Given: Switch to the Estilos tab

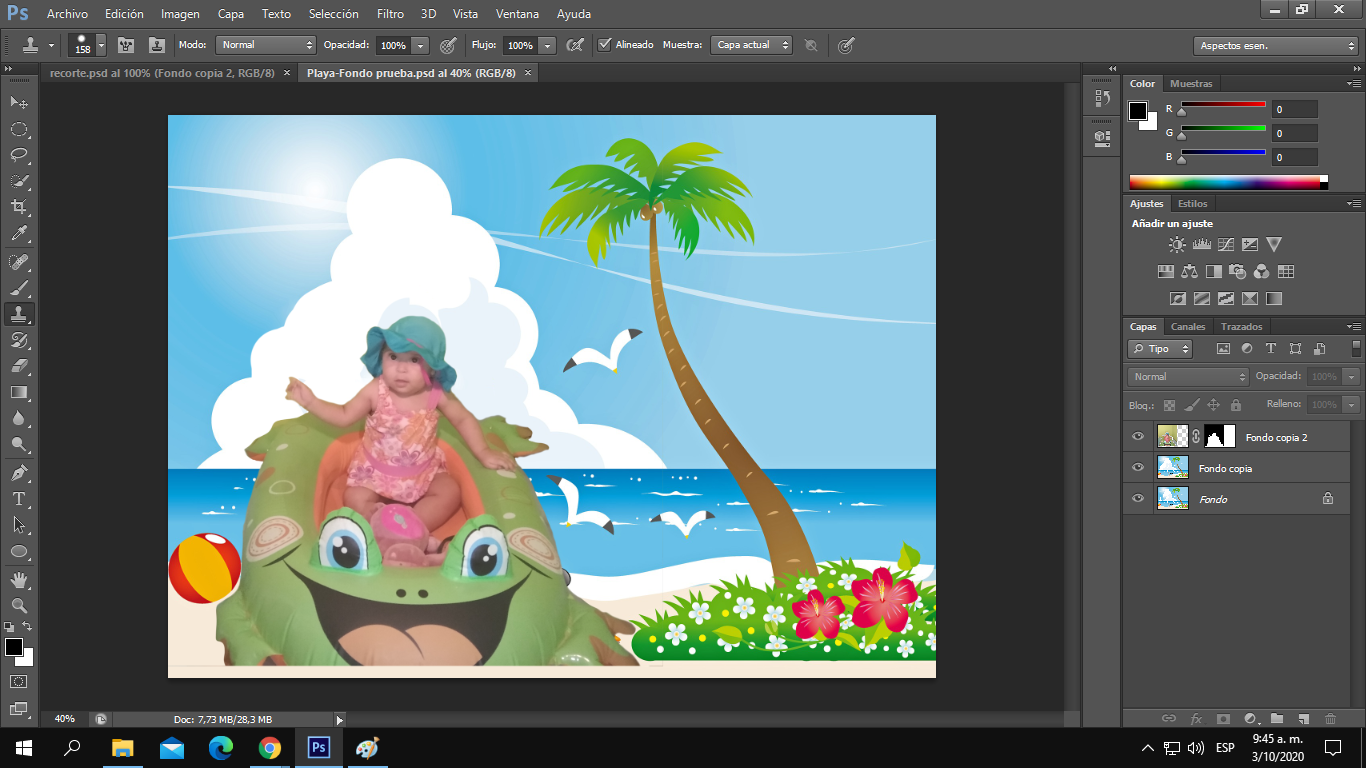Looking at the screenshot, I should [1192, 204].
